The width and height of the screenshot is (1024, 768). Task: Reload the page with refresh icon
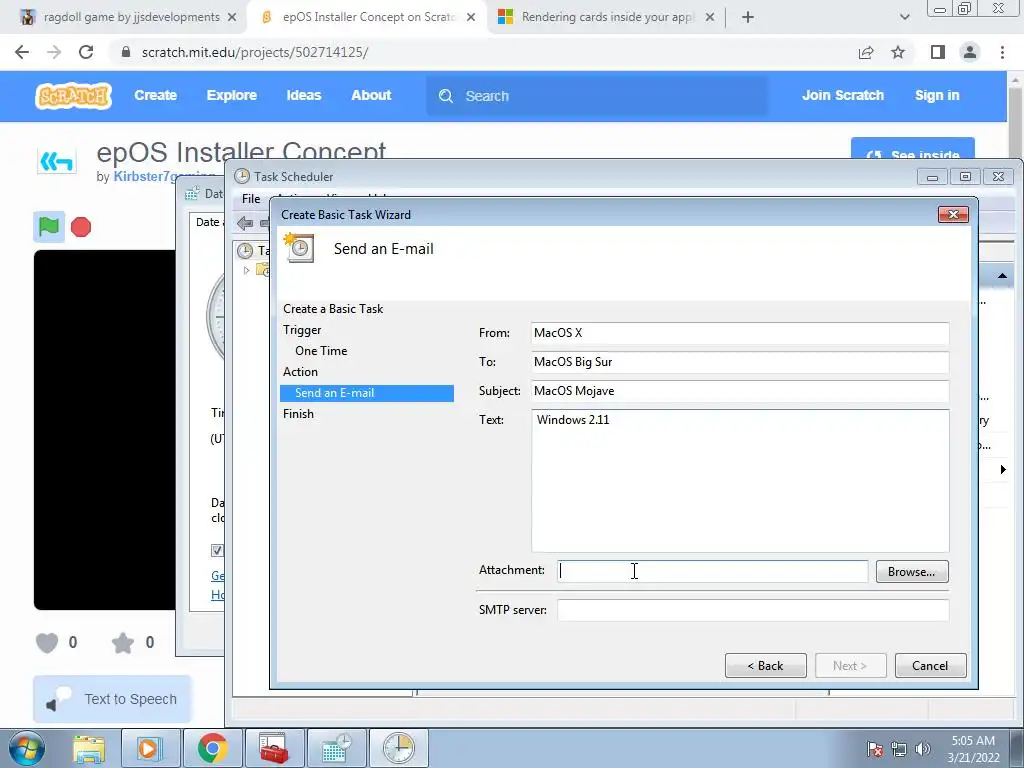pos(86,52)
